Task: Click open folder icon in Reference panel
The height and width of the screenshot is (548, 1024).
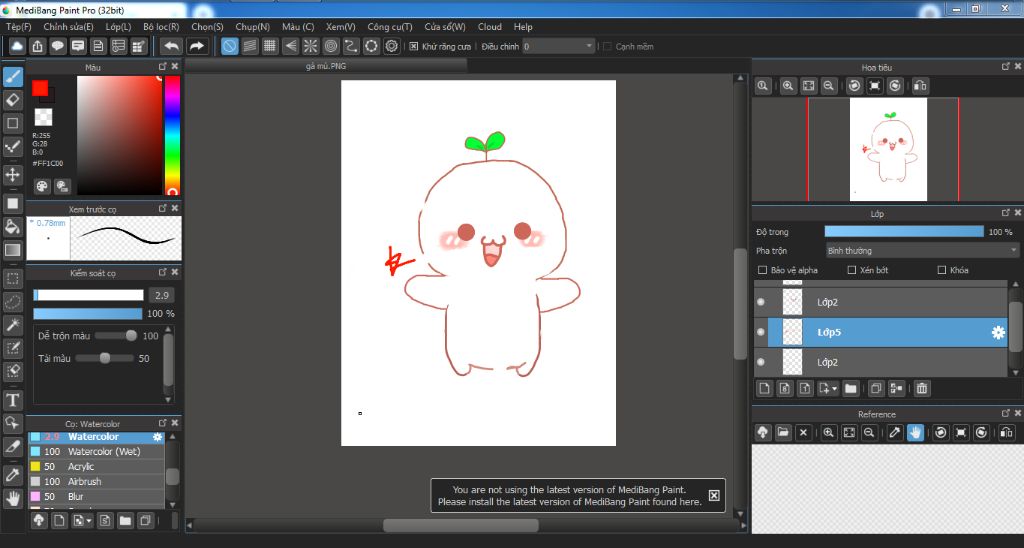Action: coord(783,432)
